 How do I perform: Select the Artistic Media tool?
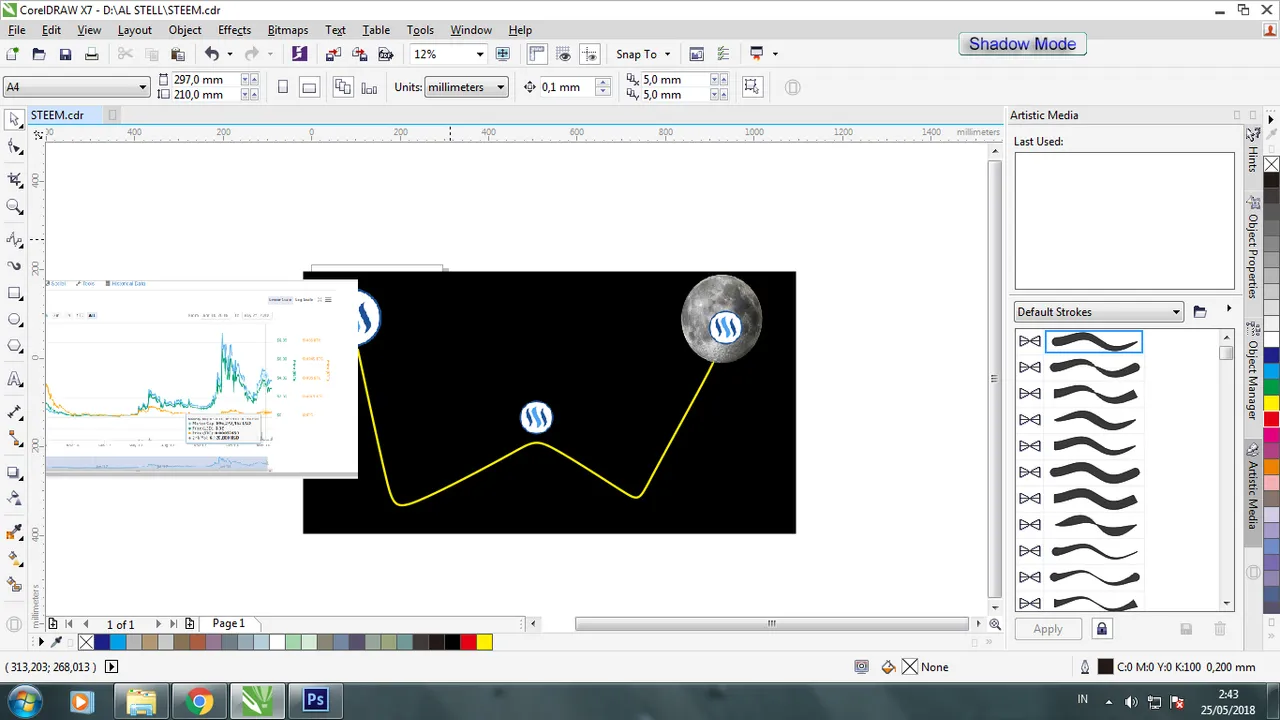click(x=15, y=266)
